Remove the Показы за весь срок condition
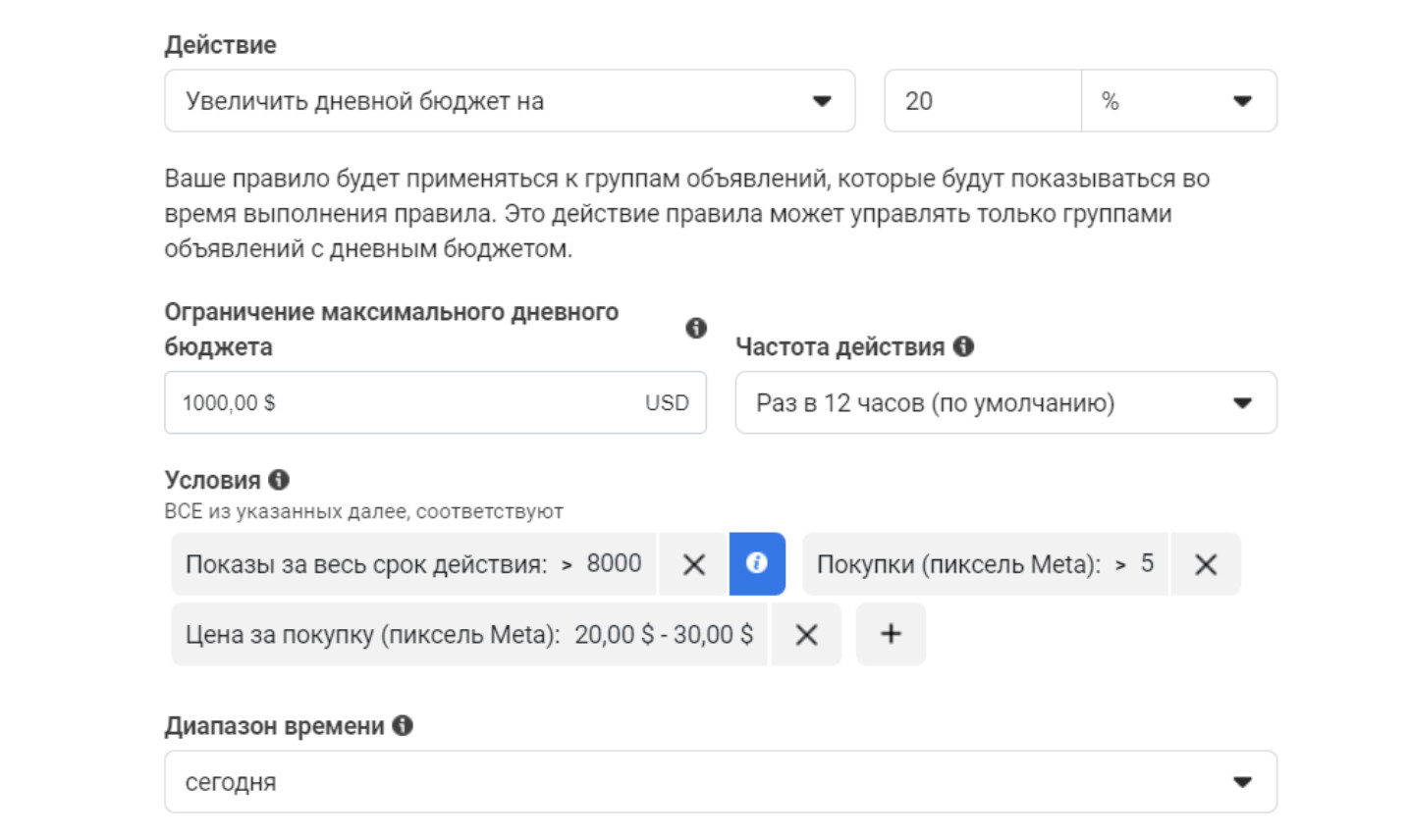The width and height of the screenshot is (1409, 840). tap(693, 564)
